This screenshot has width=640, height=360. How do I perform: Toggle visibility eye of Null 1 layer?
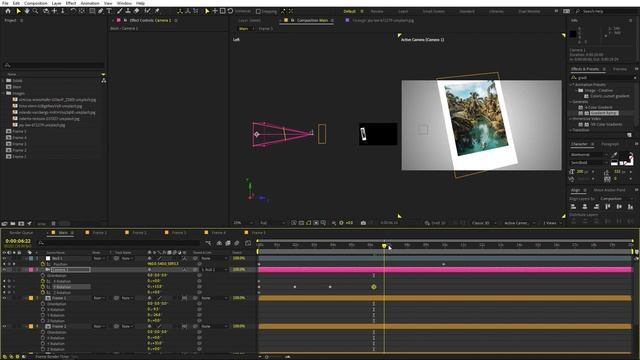[x=4, y=258]
